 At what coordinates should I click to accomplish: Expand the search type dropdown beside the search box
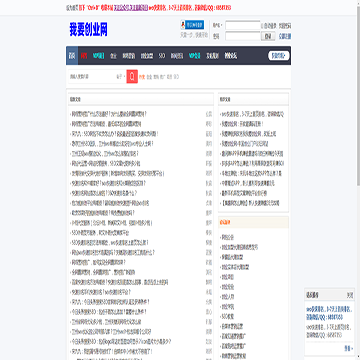click(x=121, y=77)
